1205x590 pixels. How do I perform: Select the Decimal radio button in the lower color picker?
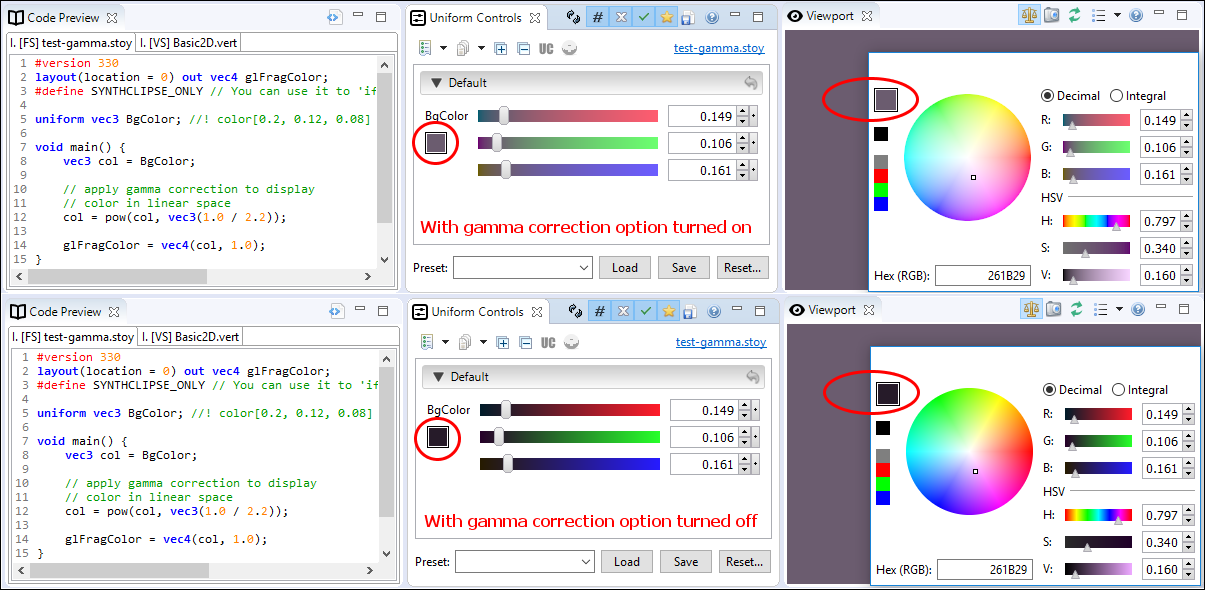(1050, 390)
